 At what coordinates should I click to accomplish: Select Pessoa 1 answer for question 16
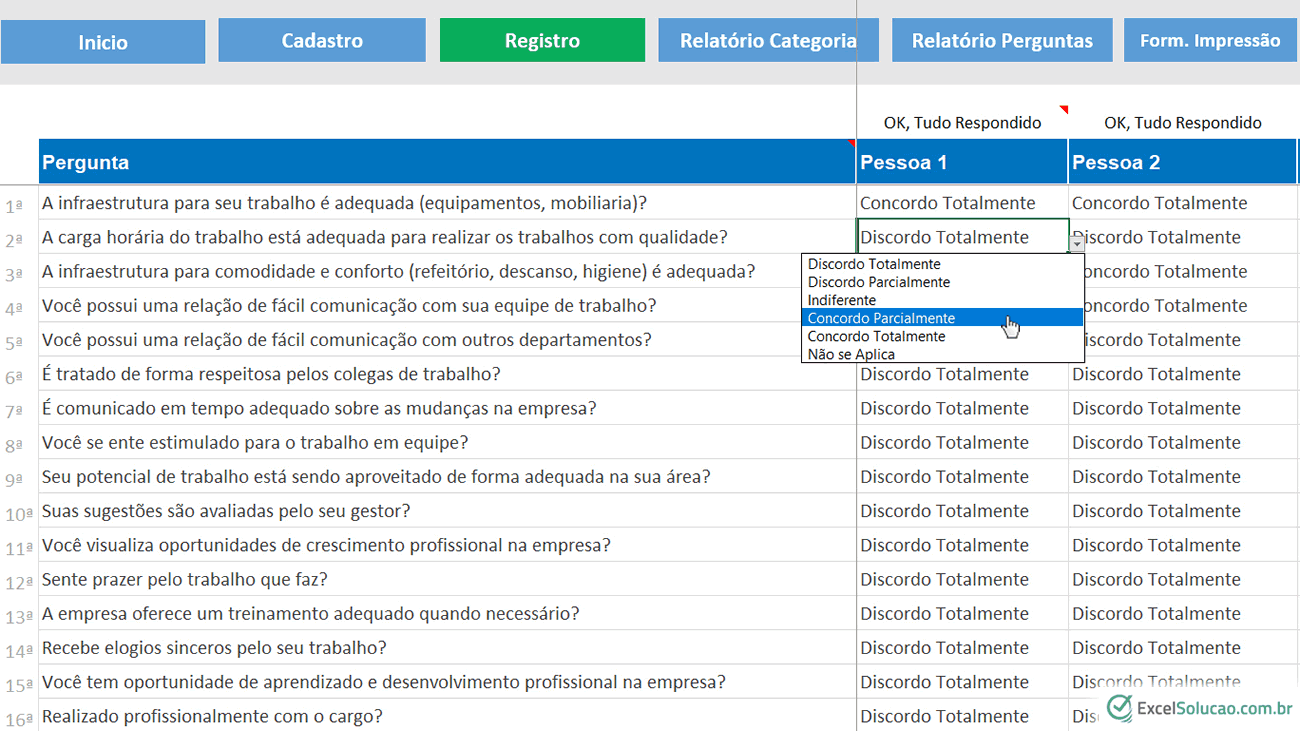pos(962,716)
